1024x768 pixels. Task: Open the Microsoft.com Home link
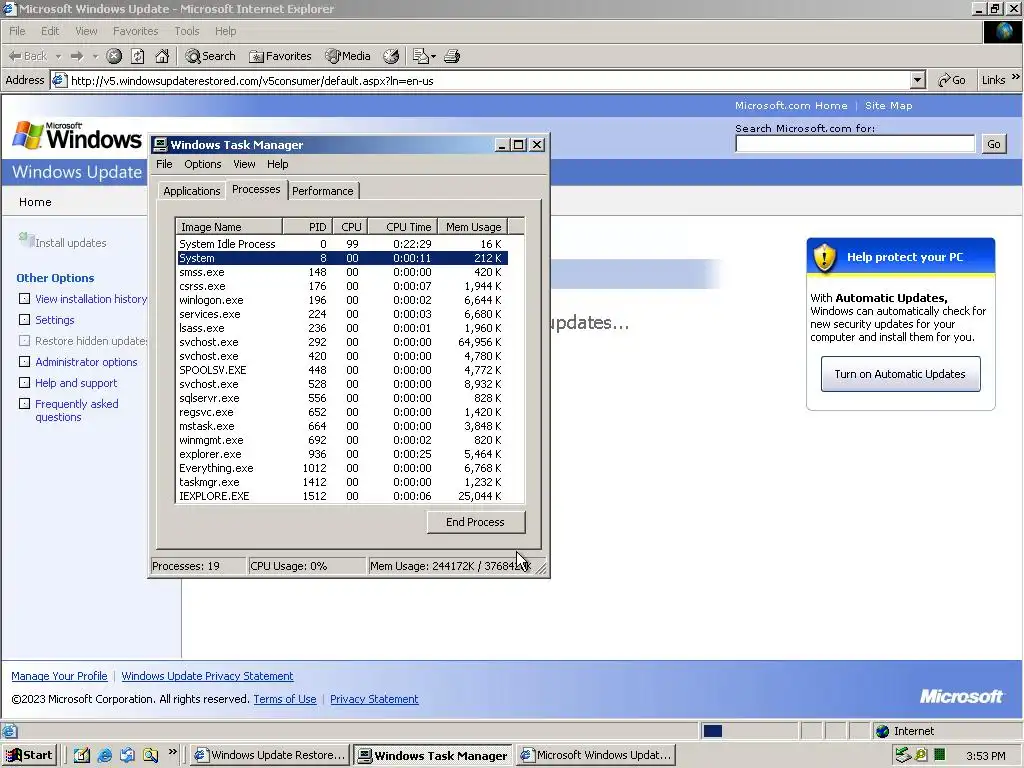(x=791, y=105)
